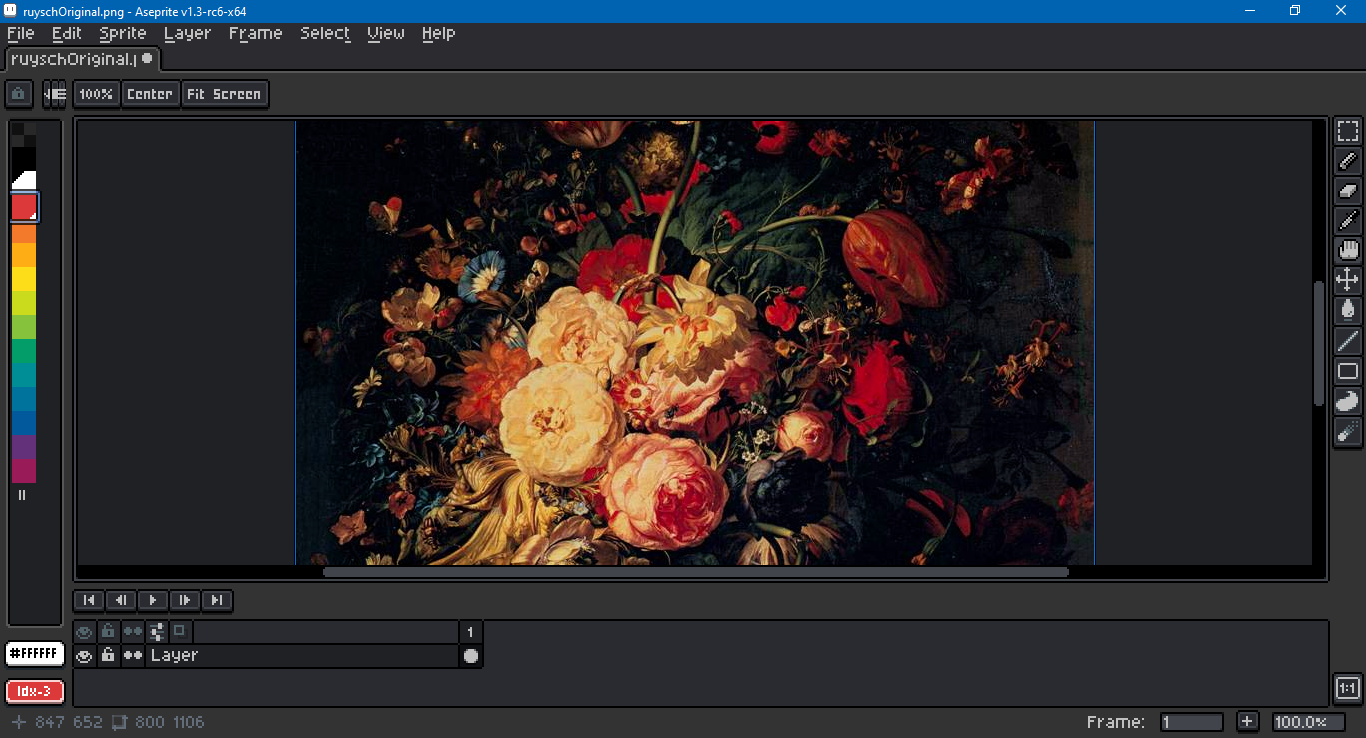This screenshot has height=738, width=1366.
Task: Select the Paint Bucket tool
Action: tap(1347, 311)
